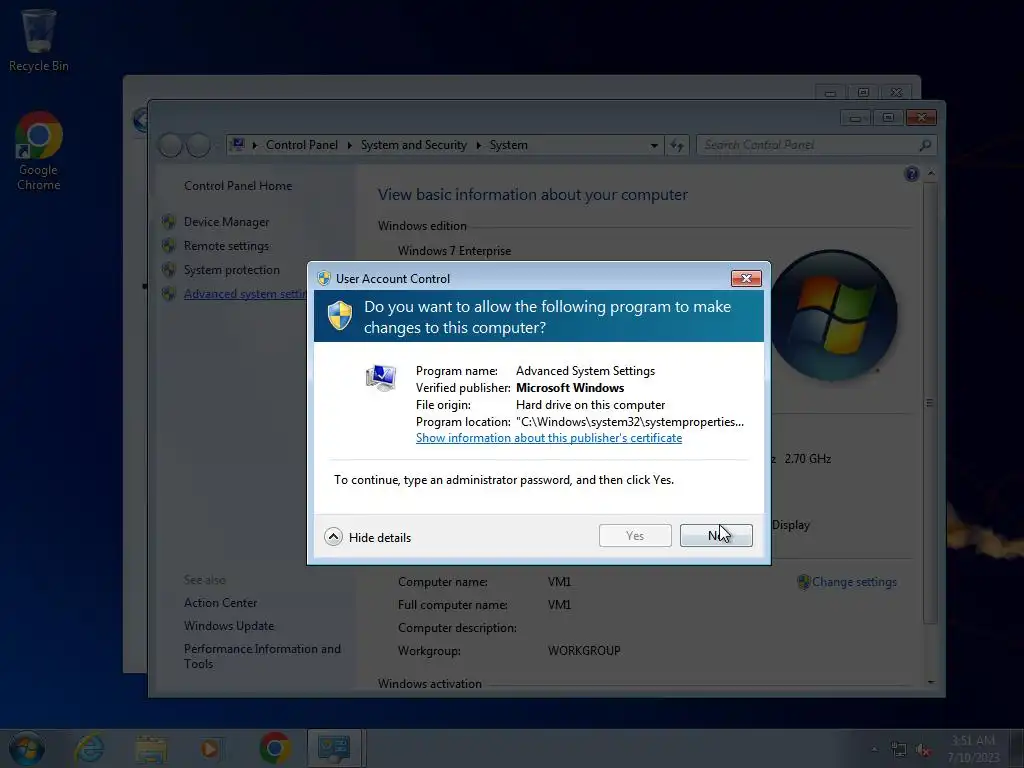This screenshot has width=1024, height=768.
Task: Go to Control Panel Home
Action: (x=238, y=186)
